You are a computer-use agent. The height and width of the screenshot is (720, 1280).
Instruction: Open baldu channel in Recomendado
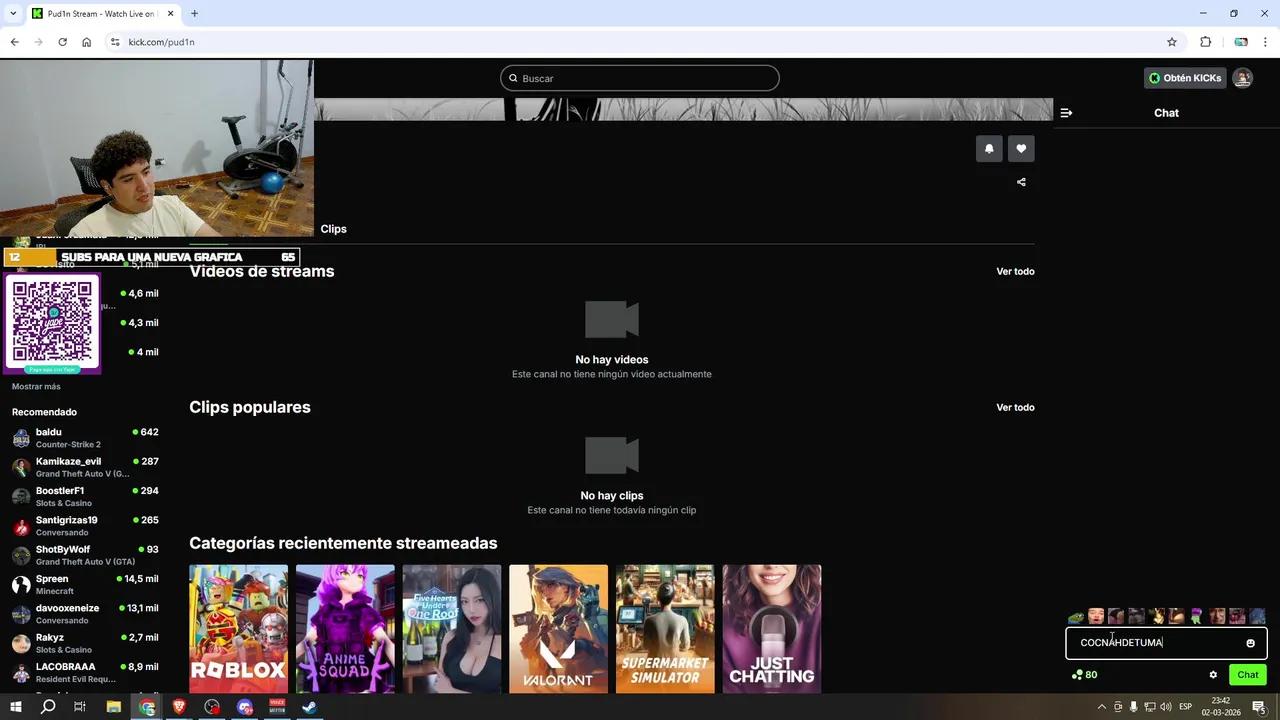coord(85,438)
